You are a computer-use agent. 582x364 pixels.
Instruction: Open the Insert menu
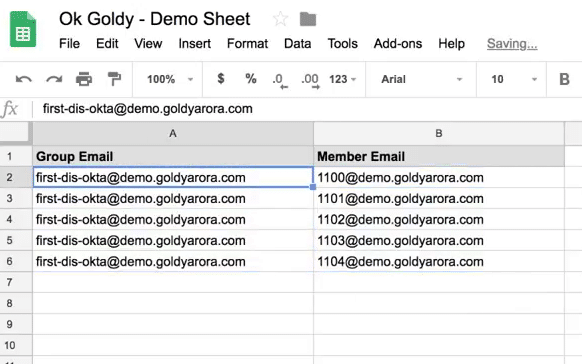point(194,44)
